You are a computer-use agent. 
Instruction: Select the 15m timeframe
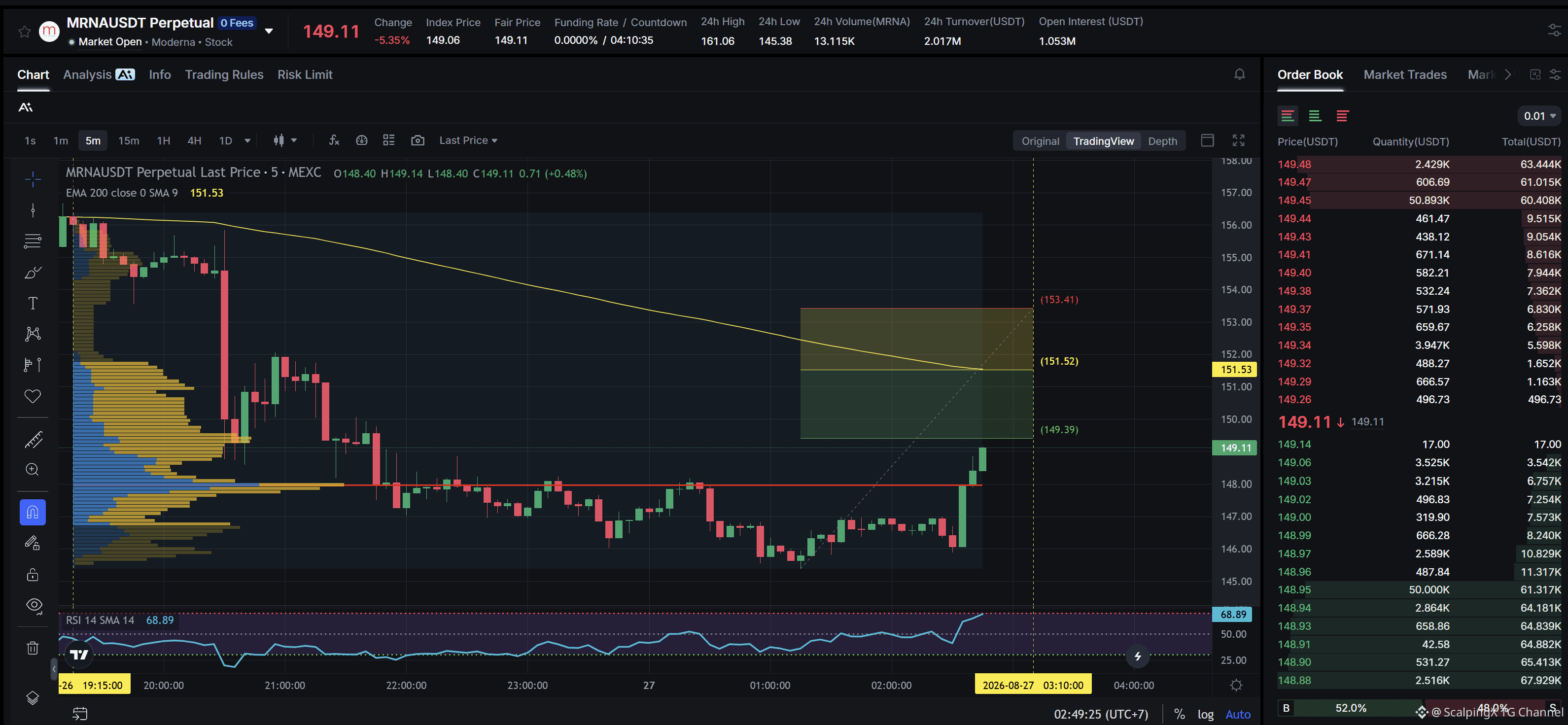pos(129,140)
